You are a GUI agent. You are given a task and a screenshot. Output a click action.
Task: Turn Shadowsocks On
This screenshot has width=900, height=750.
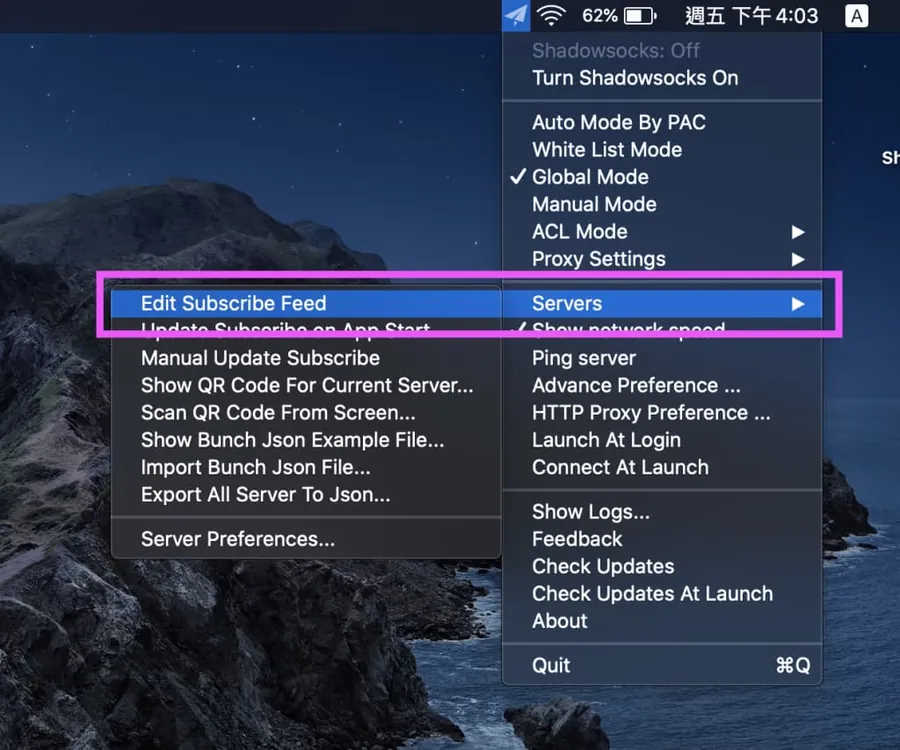[662, 78]
